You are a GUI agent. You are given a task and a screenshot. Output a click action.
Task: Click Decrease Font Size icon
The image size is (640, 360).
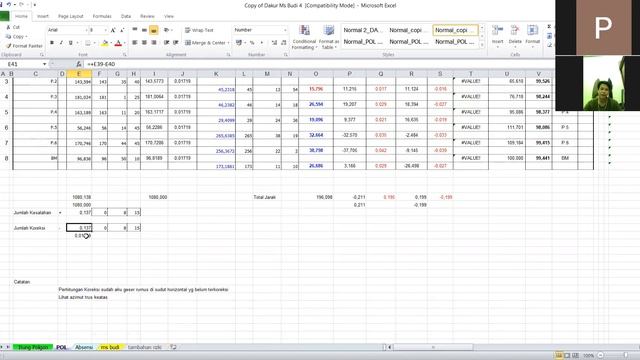click(x=122, y=30)
